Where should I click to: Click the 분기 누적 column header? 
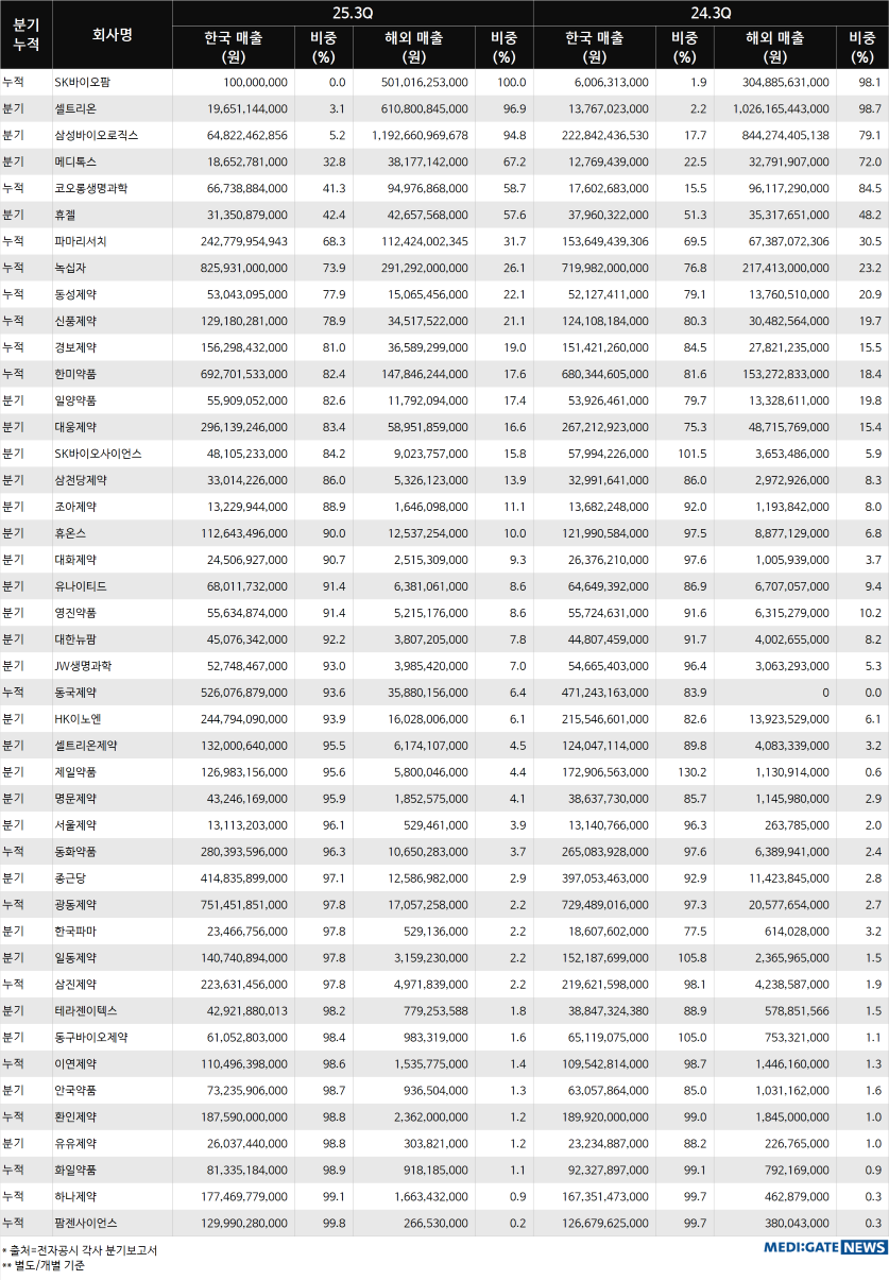pyautogui.click(x=26, y=35)
